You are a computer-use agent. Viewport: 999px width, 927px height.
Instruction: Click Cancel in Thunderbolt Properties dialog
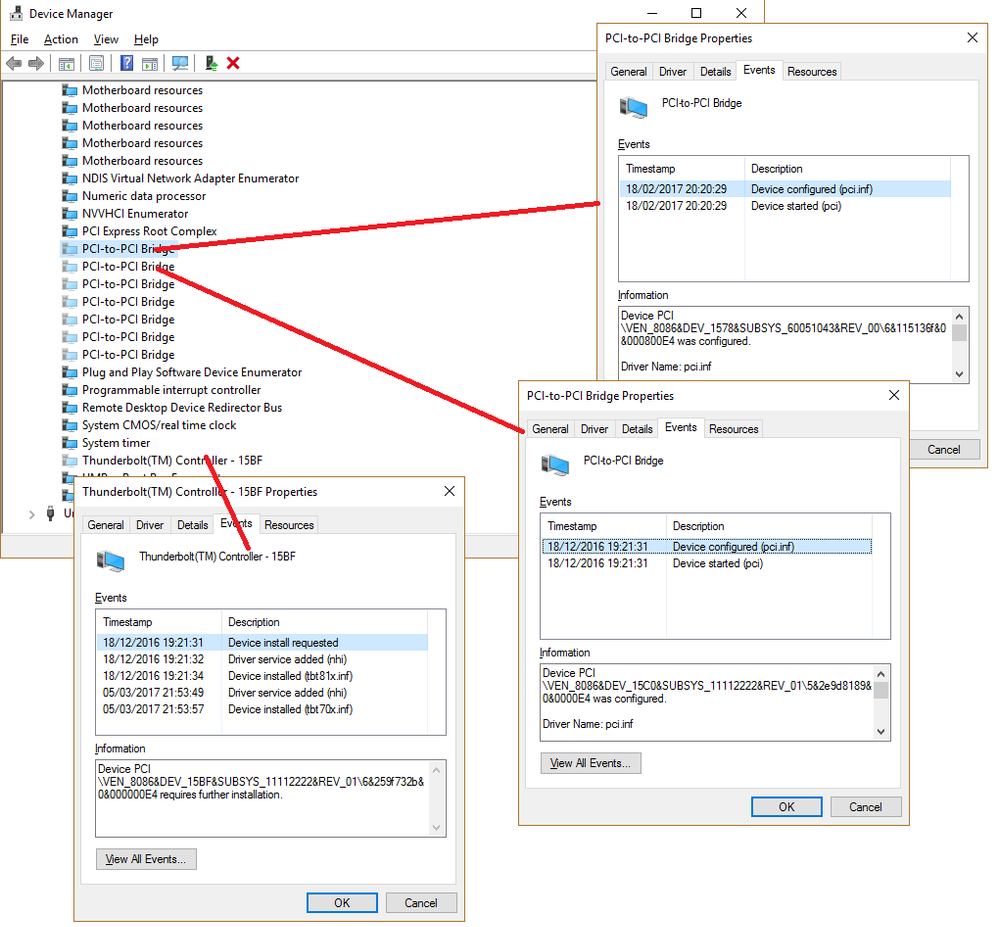tap(421, 903)
